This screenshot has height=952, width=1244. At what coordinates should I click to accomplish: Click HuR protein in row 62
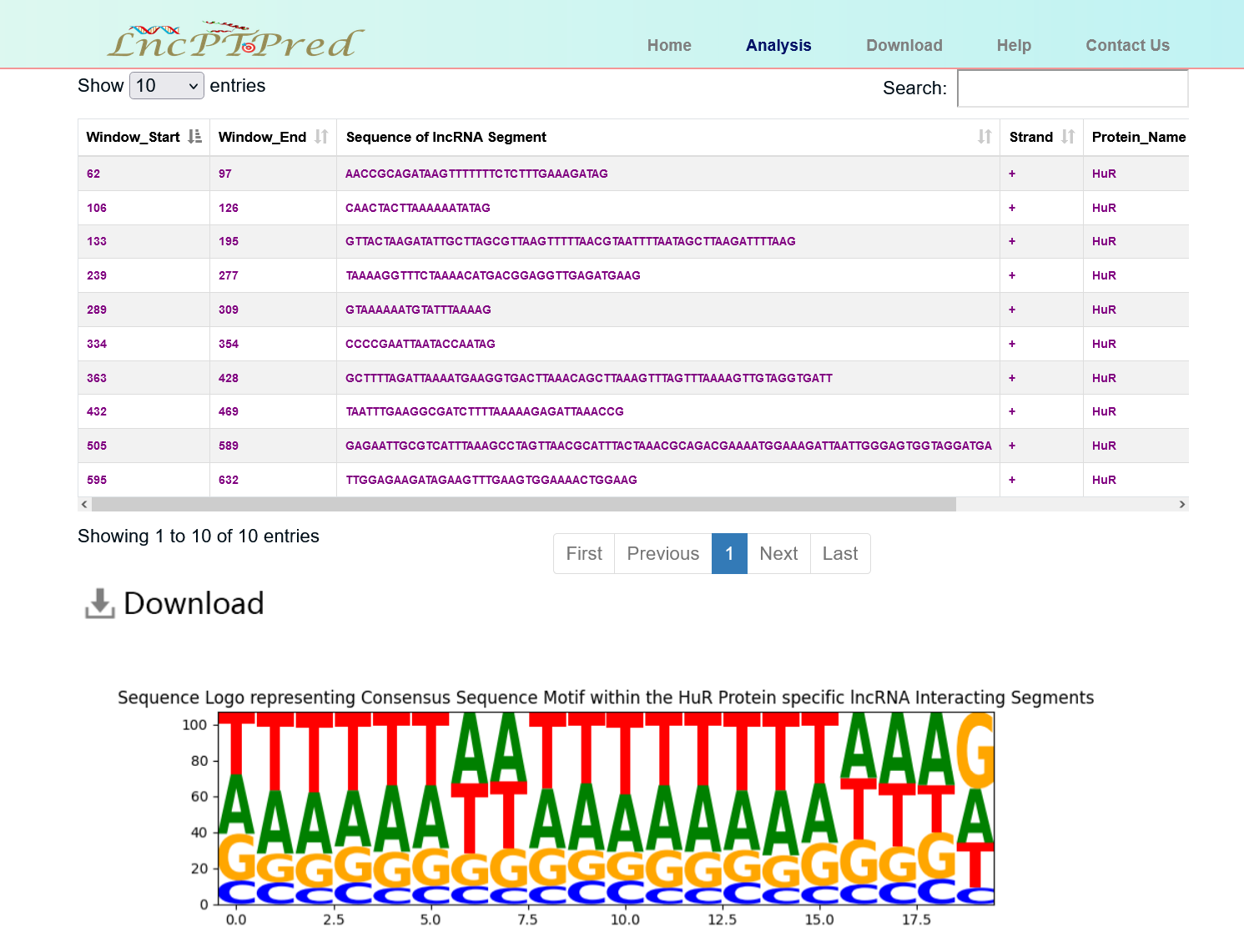coord(1104,174)
